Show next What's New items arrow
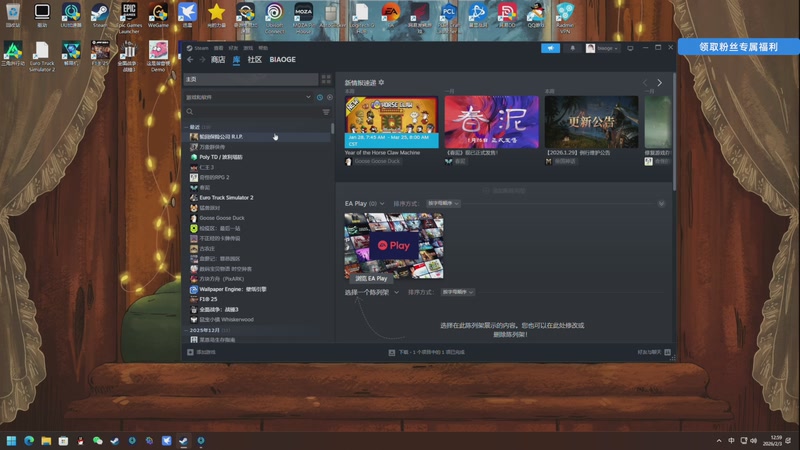The height and width of the screenshot is (450, 800). pos(659,83)
